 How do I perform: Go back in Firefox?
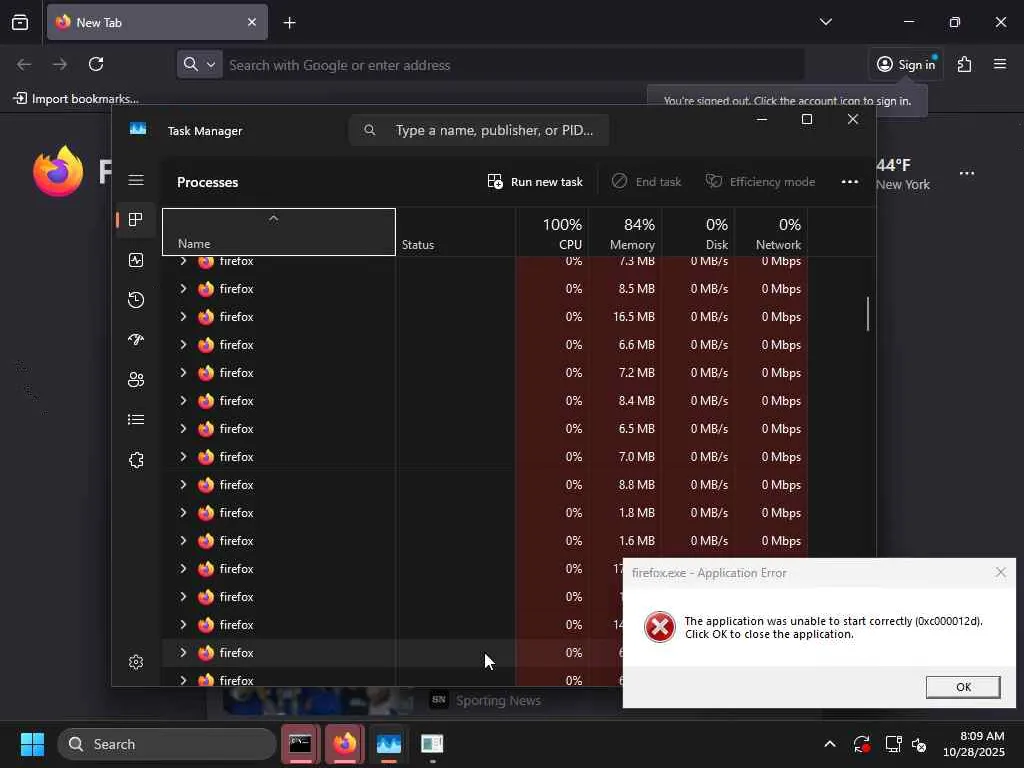pos(24,64)
